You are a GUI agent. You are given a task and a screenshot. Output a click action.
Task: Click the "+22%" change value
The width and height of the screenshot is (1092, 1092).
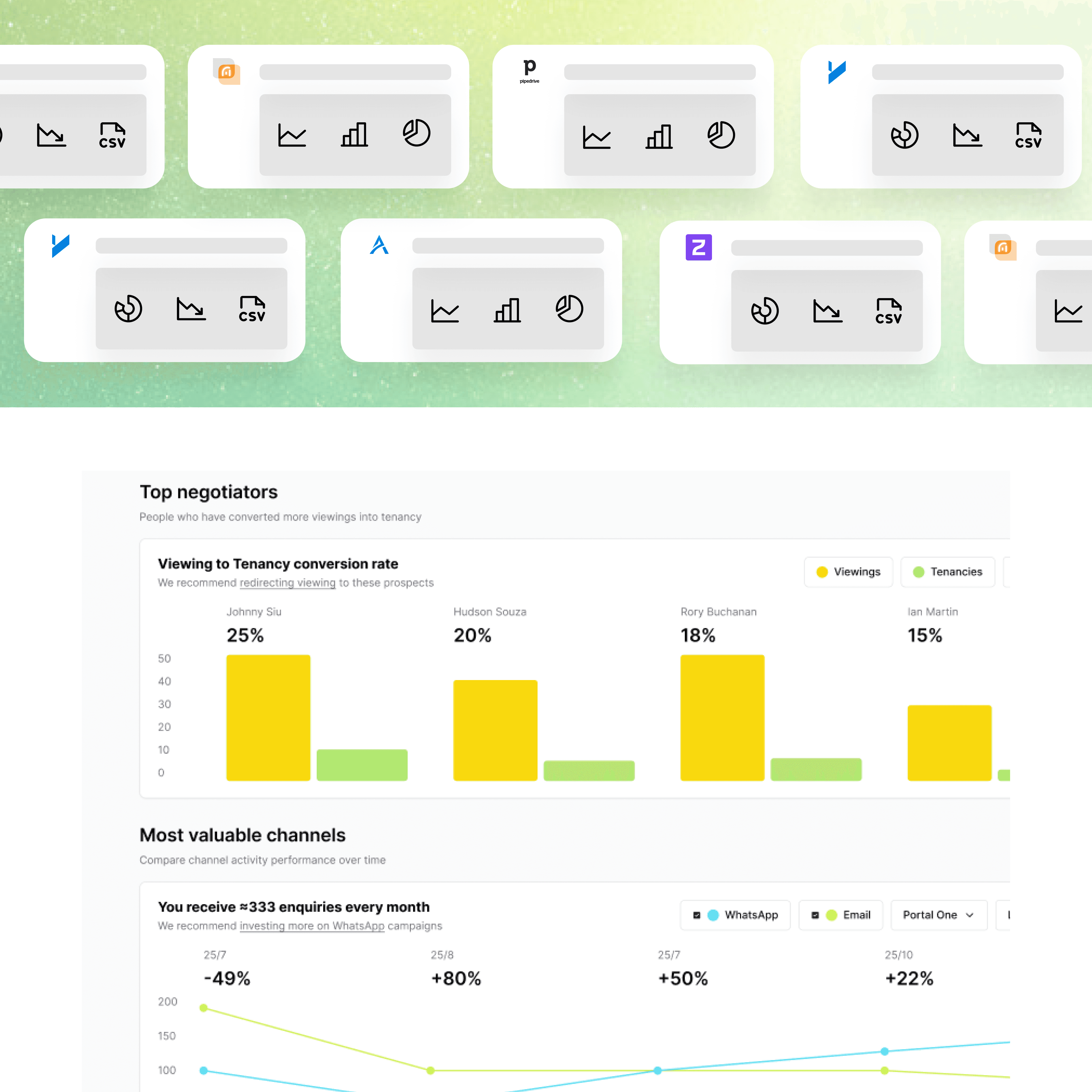[x=909, y=978]
